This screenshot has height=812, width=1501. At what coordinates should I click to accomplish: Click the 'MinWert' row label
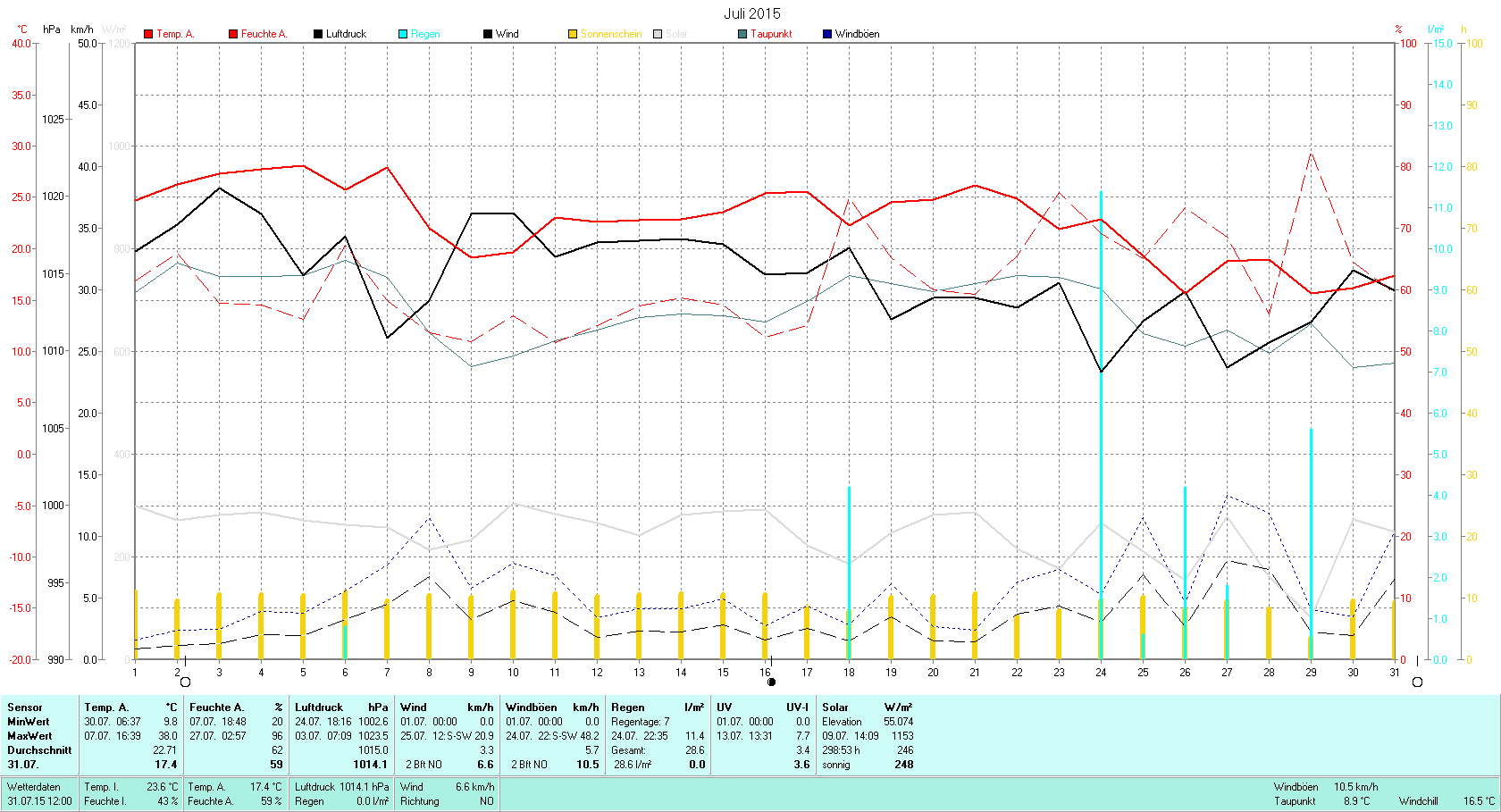click(x=29, y=722)
